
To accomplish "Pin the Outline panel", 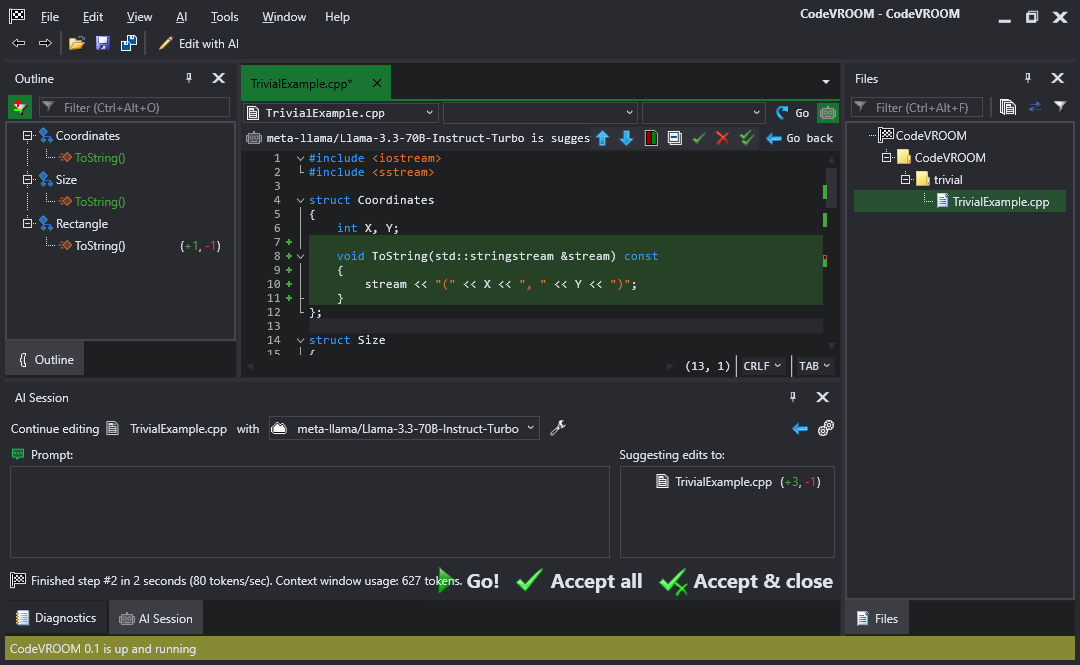I will tap(189, 78).
